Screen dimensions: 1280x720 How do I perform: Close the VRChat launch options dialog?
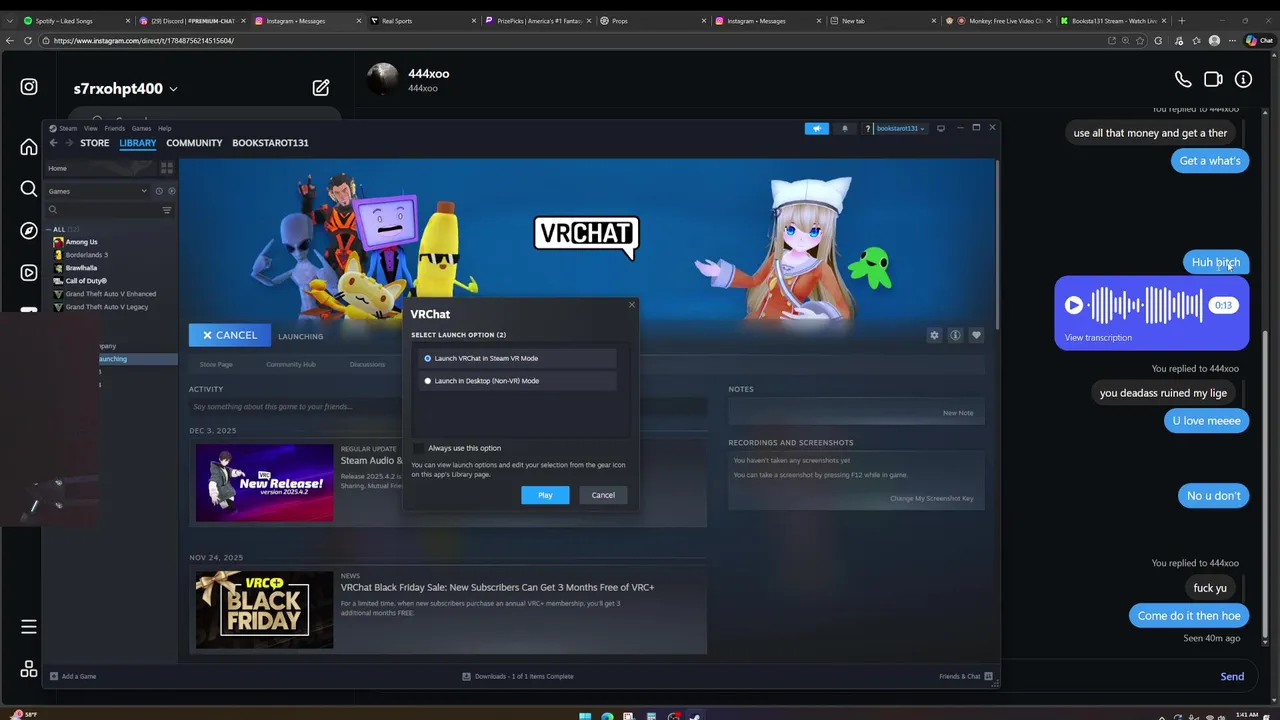(631, 305)
